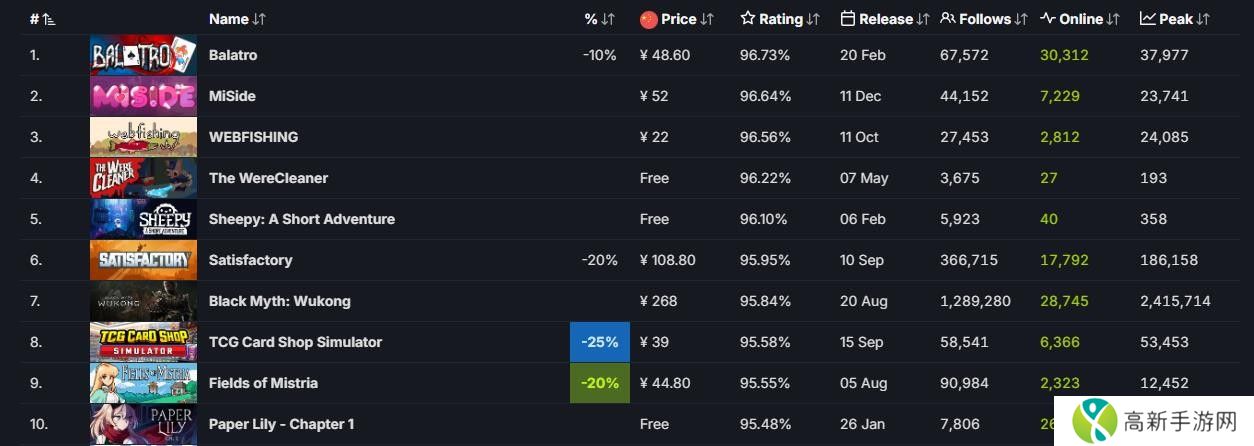Click the sort arrows beside Name

point(260,19)
